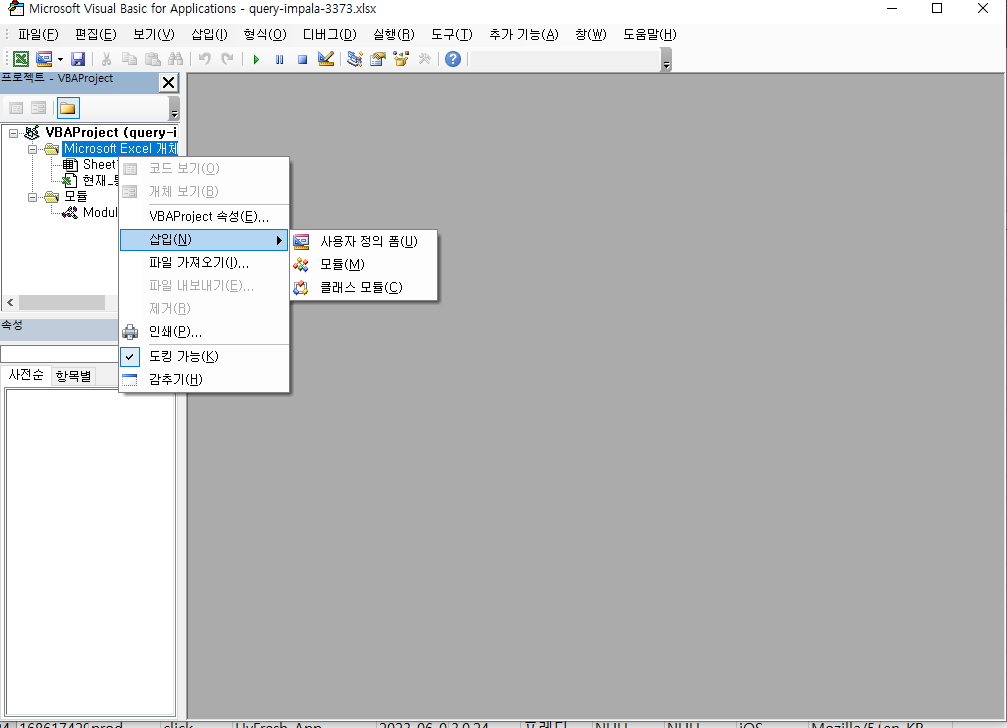Image resolution: width=1007 pixels, height=728 pixels.
Task: Collapse the 모듈 folder node
Action: tap(32, 197)
